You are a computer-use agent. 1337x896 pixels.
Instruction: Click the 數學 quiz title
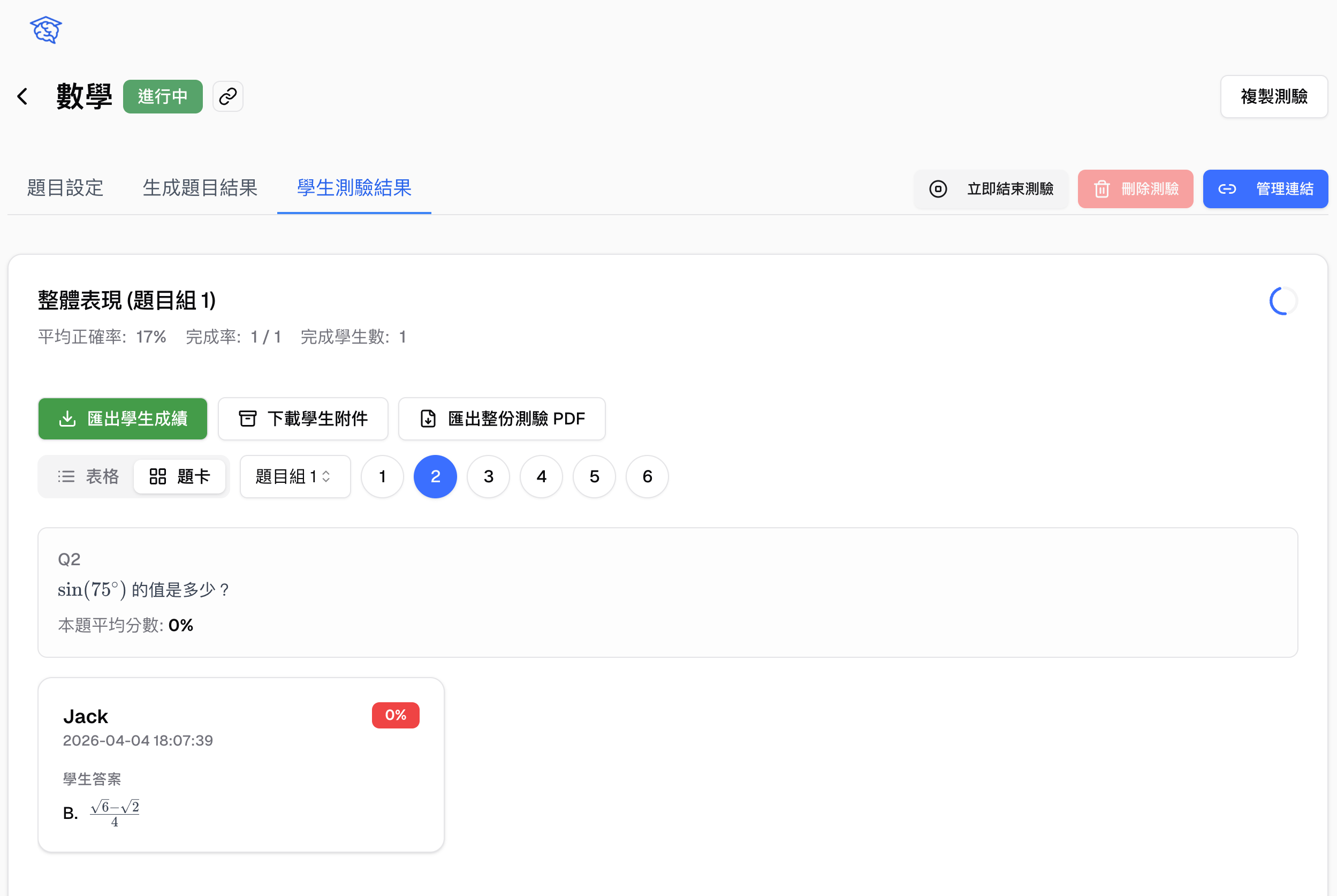[x=84, y=96]
